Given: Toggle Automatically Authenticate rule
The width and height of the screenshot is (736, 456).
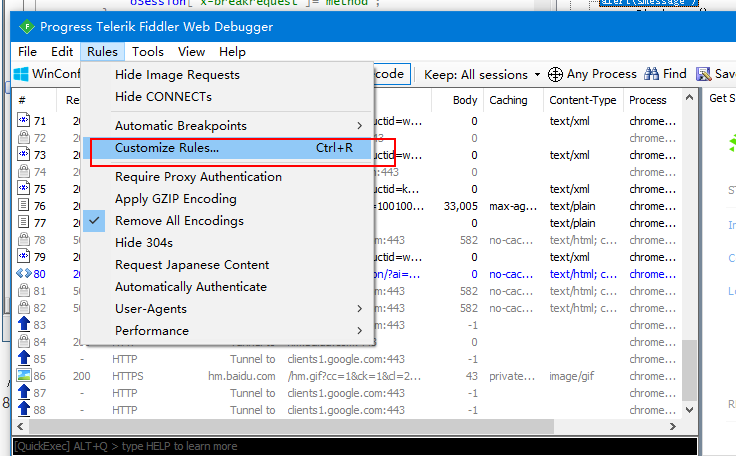Looking at the screenshot, I should point(228,287).
